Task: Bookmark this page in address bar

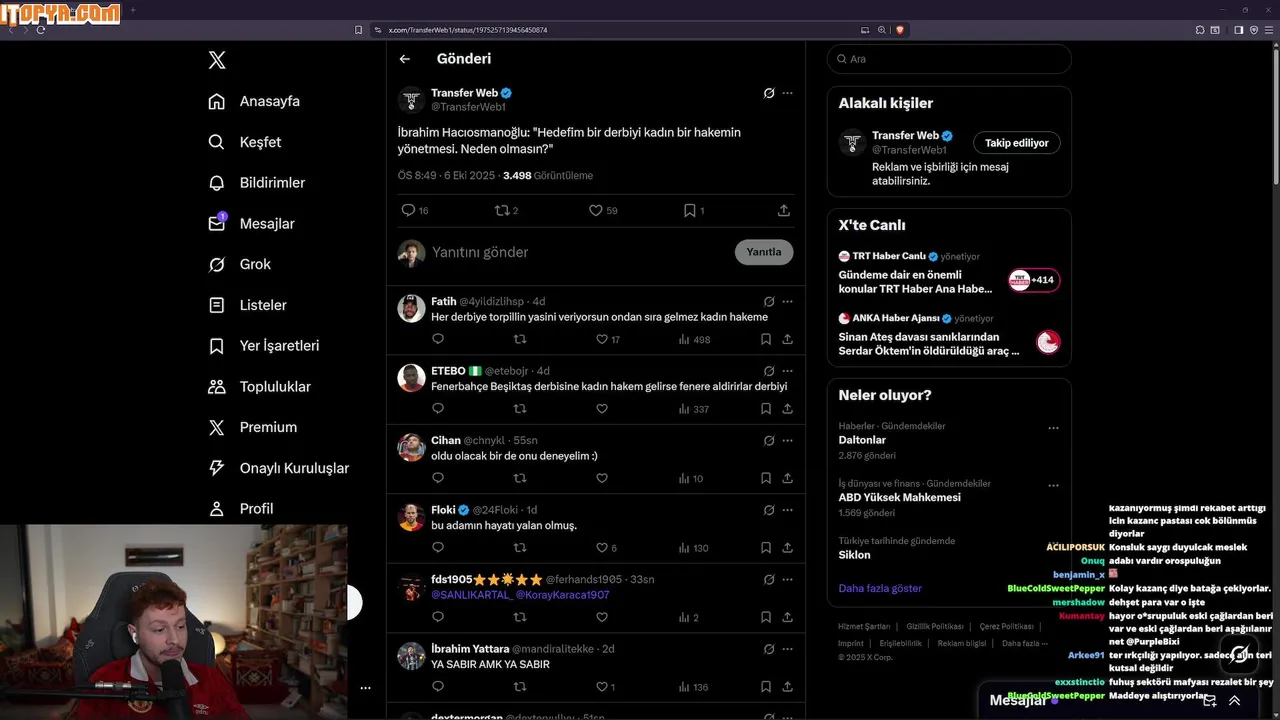Action: click(x=359, y=30)
